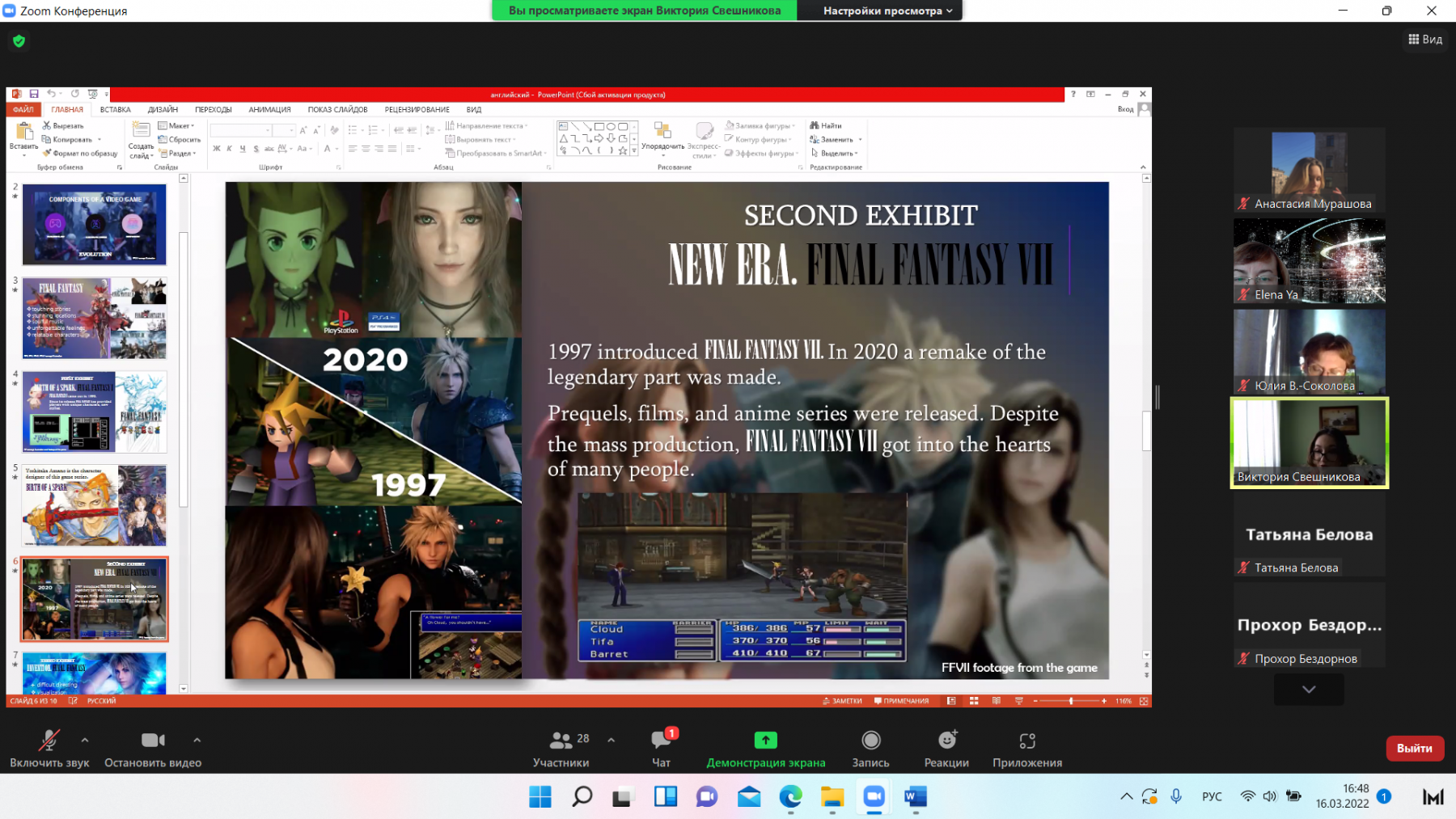Toggle ЗАМЕТКИ notes in status bar

[843, 701]
